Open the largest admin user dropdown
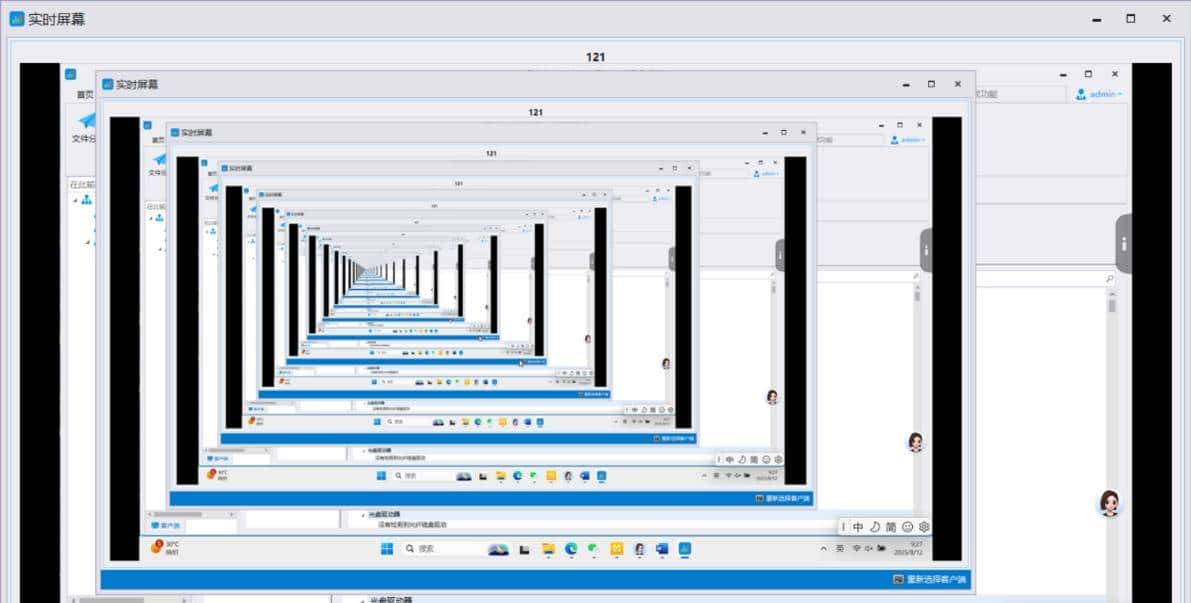The height and width of the screenshot is (603, 1191). coord(1098,94)
